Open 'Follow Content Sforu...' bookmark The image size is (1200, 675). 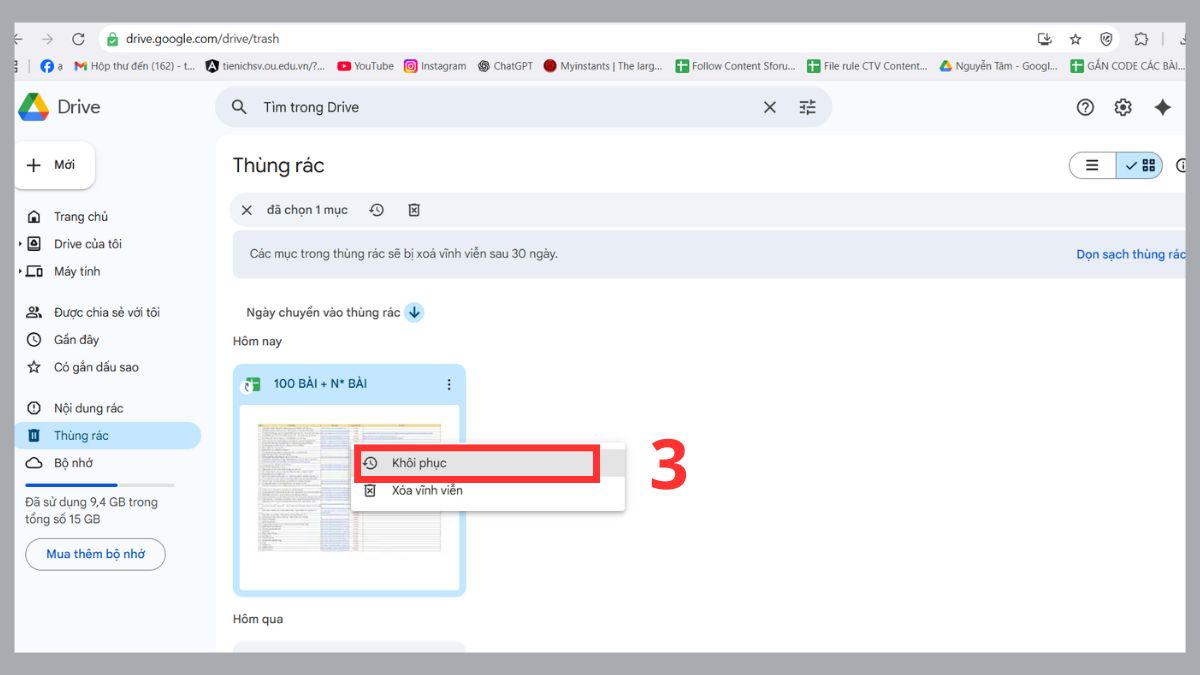(x=736, y=66)
